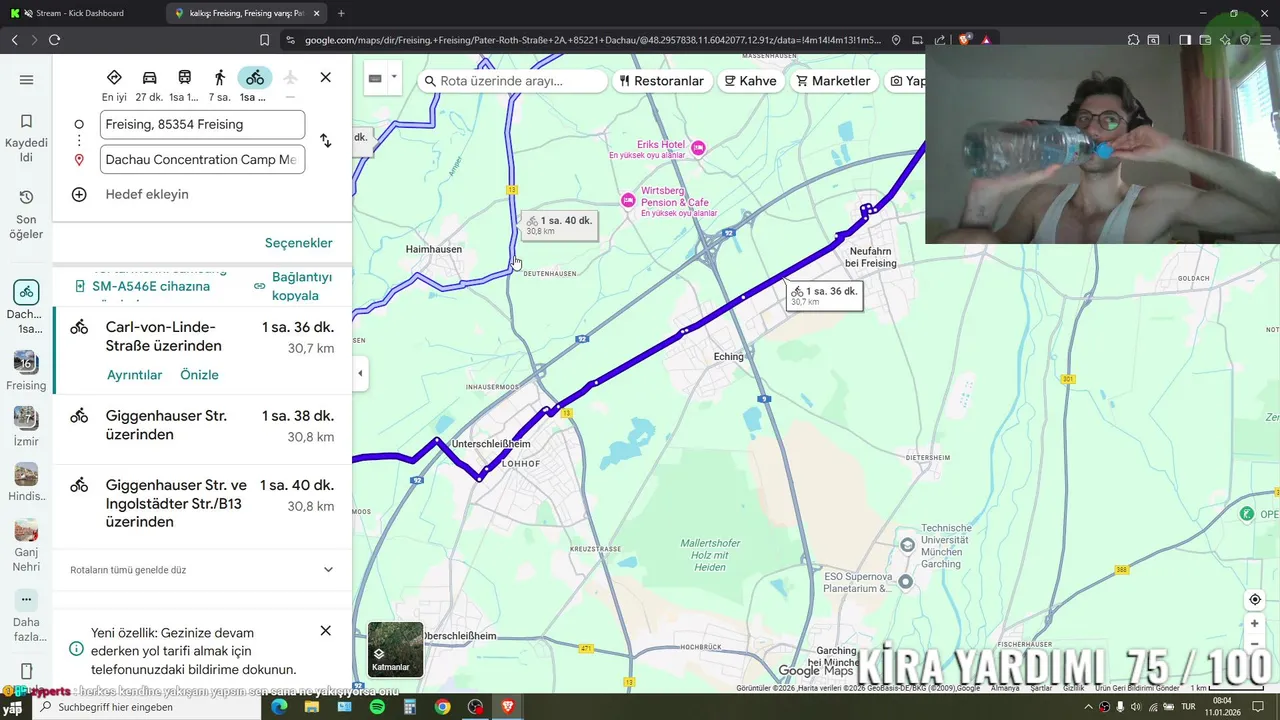The height and width of the screenshot is (720, 1280).
Task: Bookmark this page icon
Action: (264, 40)
